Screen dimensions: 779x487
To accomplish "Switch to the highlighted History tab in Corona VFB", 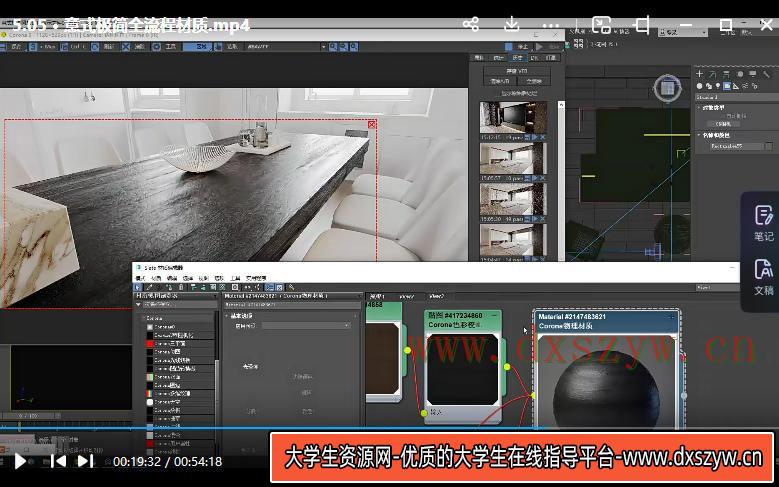I will pyautogui.click(x=517, y=58).
